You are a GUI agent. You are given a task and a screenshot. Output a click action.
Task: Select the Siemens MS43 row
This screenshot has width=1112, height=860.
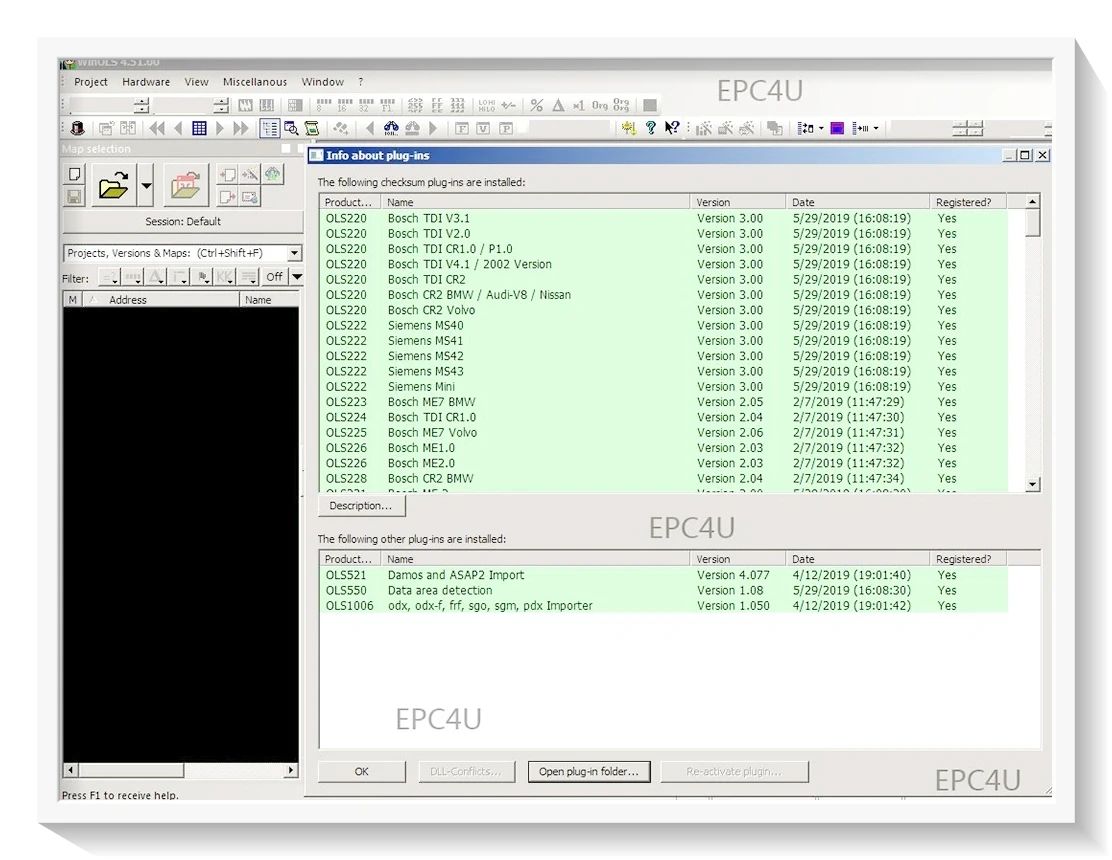663,372
